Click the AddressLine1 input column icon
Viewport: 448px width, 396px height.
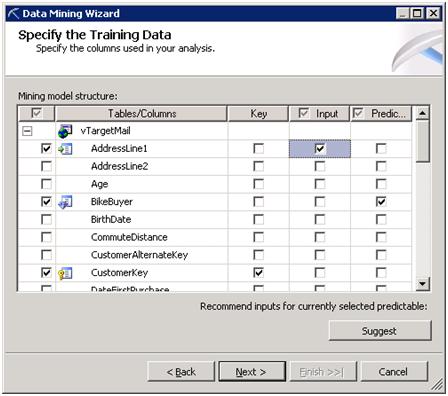(65, 149)
